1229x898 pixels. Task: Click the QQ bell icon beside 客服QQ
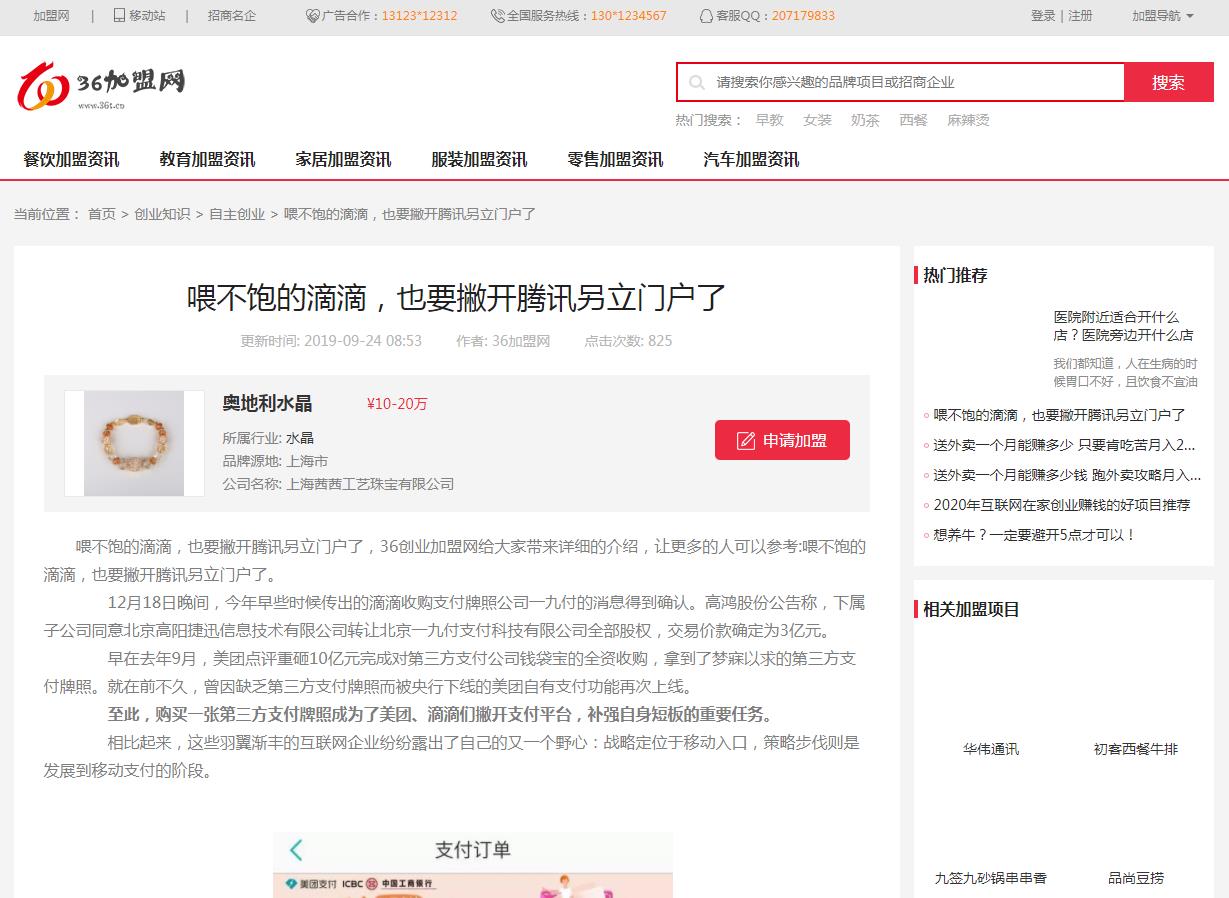(x=706, y=16)
